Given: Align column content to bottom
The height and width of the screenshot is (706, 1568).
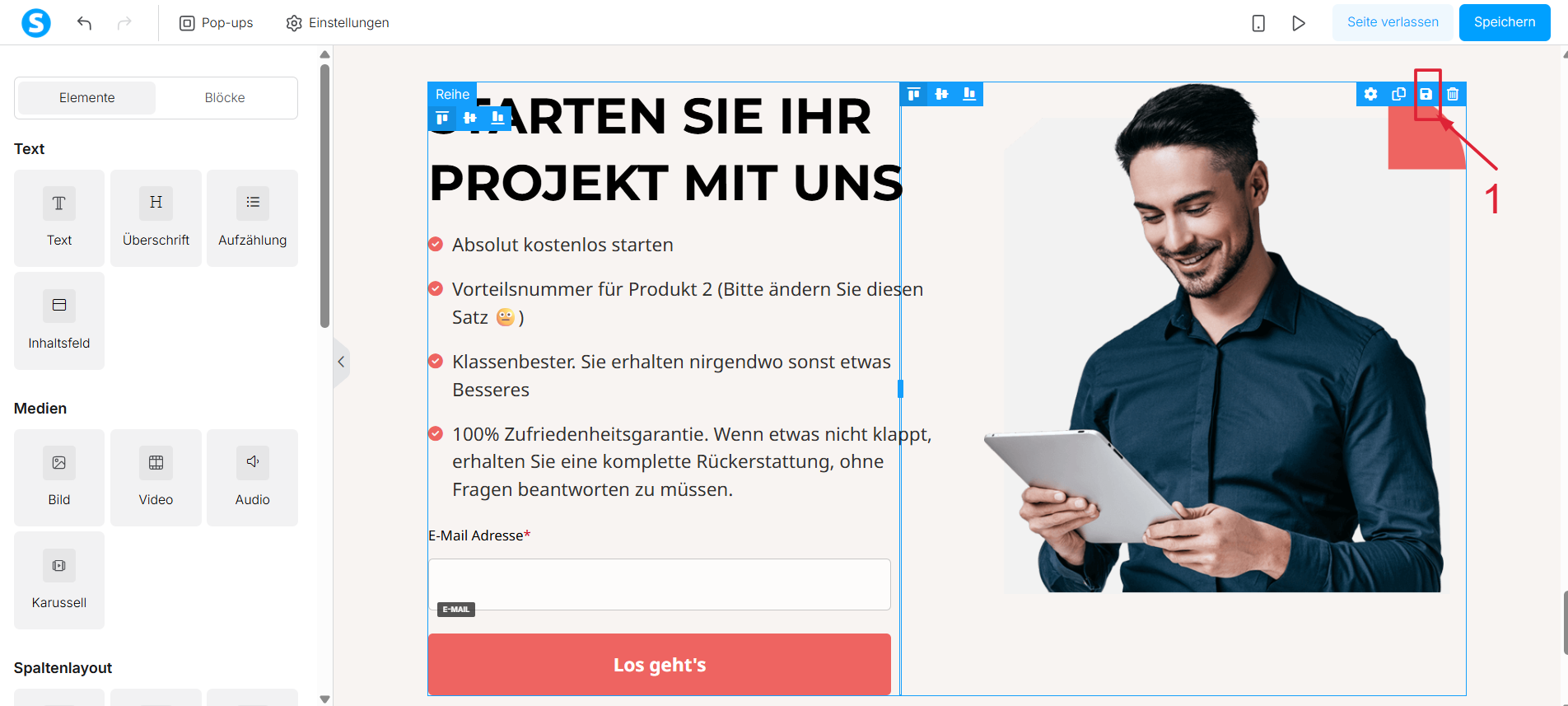Looking at the screenshot, I should coord(969,94).
